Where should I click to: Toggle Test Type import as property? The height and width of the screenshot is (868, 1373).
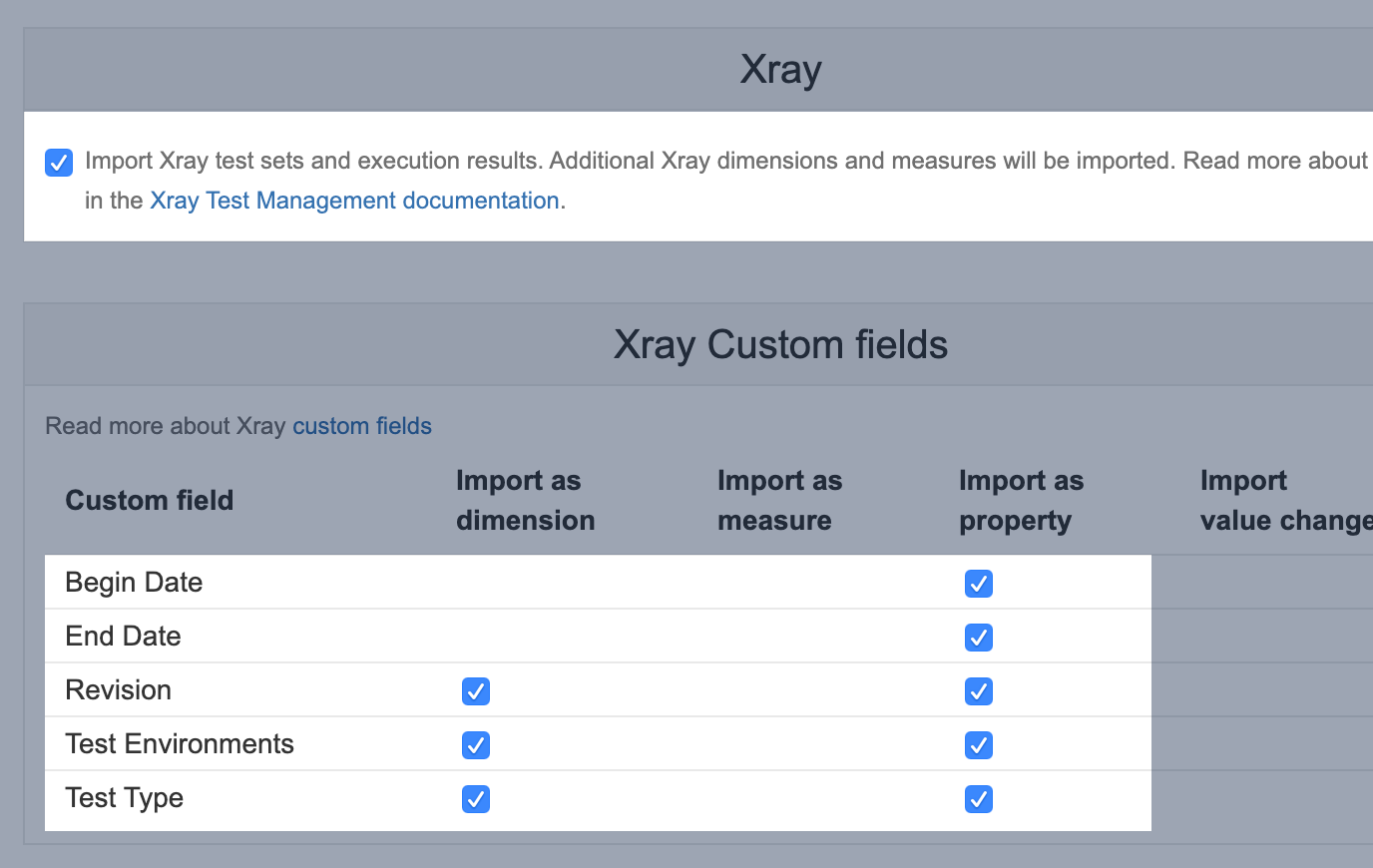coord(979,799)
